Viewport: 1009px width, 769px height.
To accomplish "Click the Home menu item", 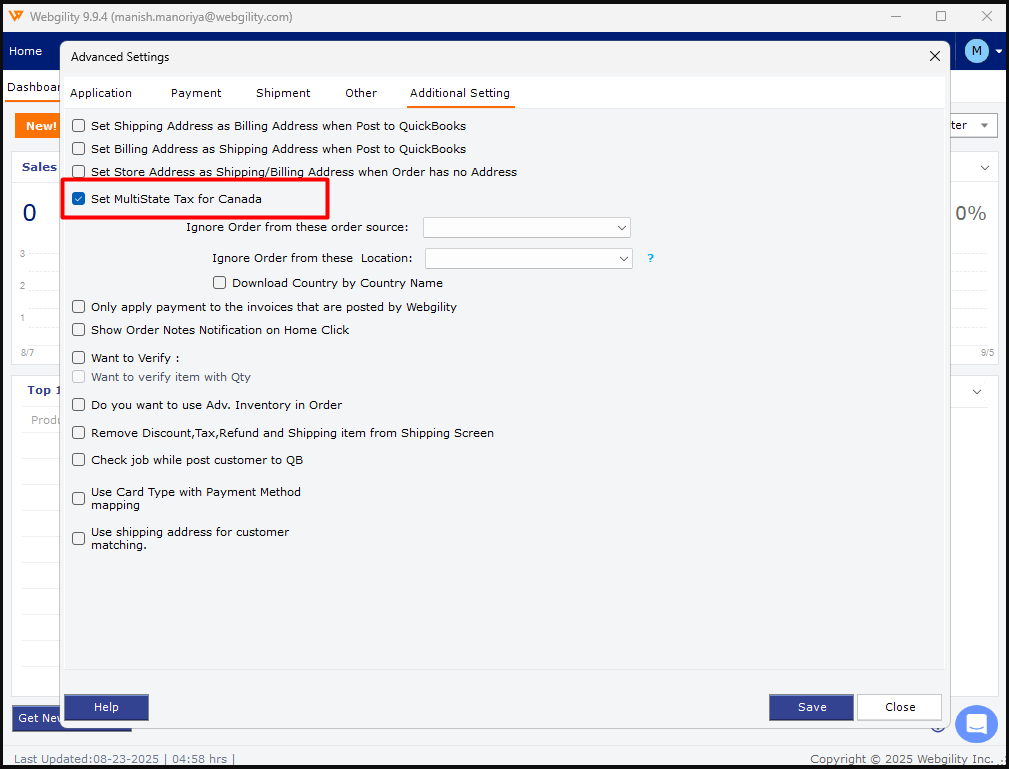I will pos(26,51).
